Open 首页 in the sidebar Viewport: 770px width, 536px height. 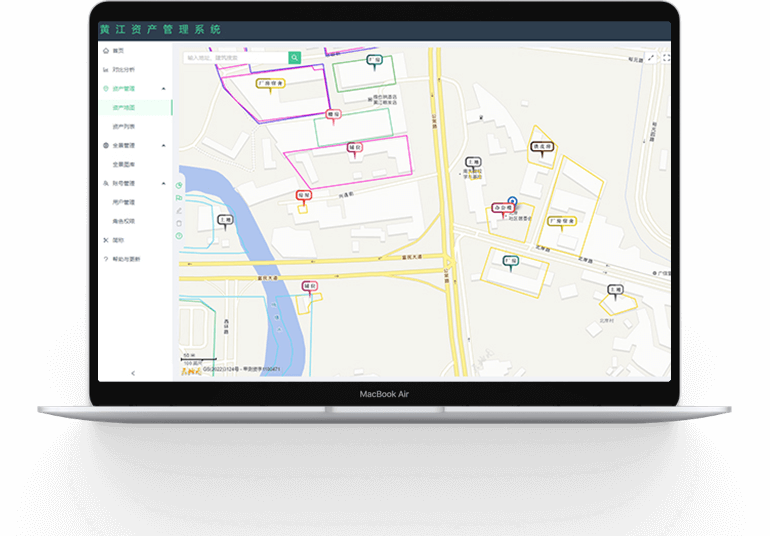pos(118,50)
